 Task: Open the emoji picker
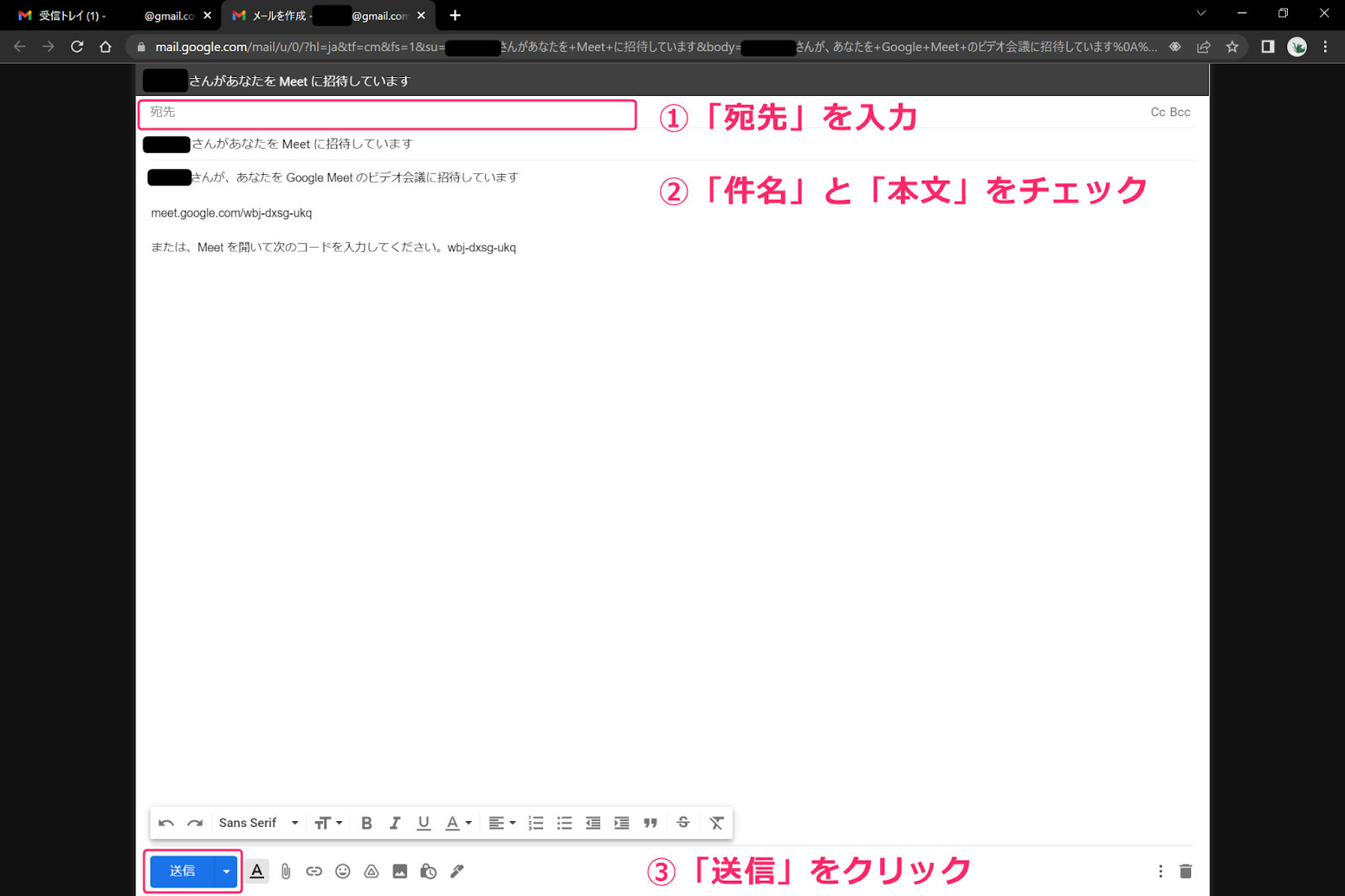point(343,871)
